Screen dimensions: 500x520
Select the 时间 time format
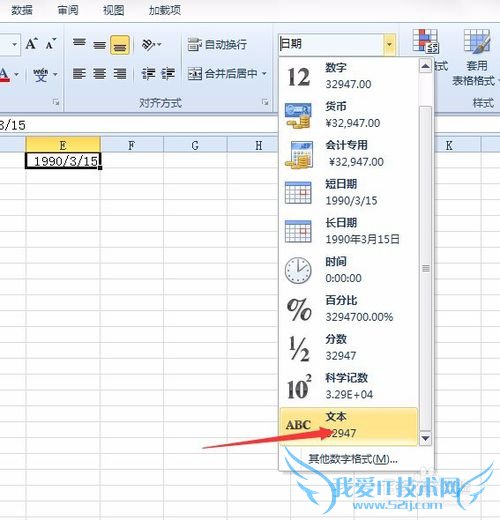(349, 270)
